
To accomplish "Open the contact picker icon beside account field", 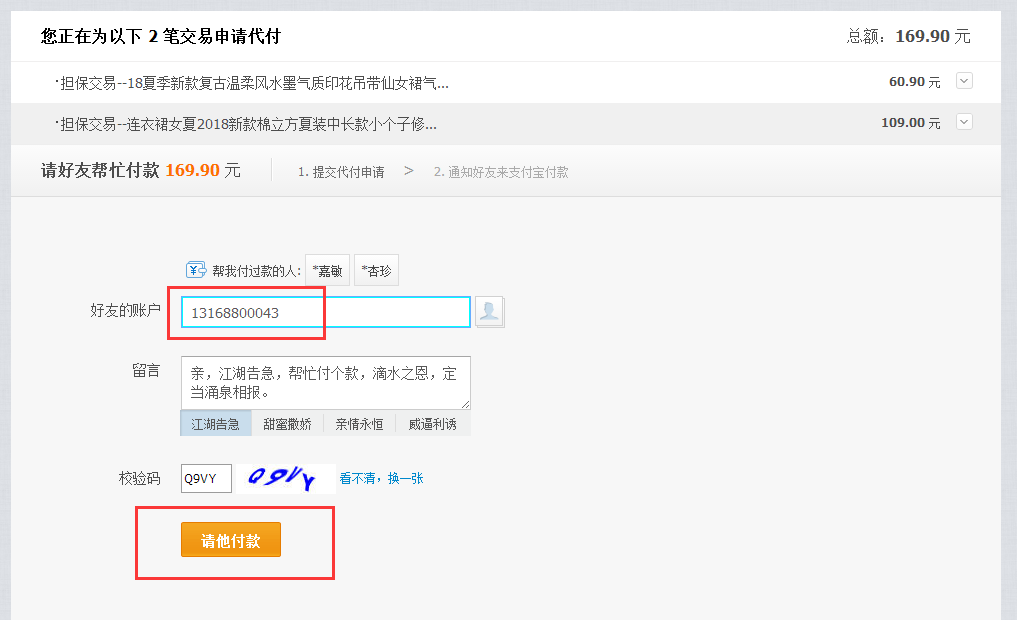I will click(x=489, y=312).
